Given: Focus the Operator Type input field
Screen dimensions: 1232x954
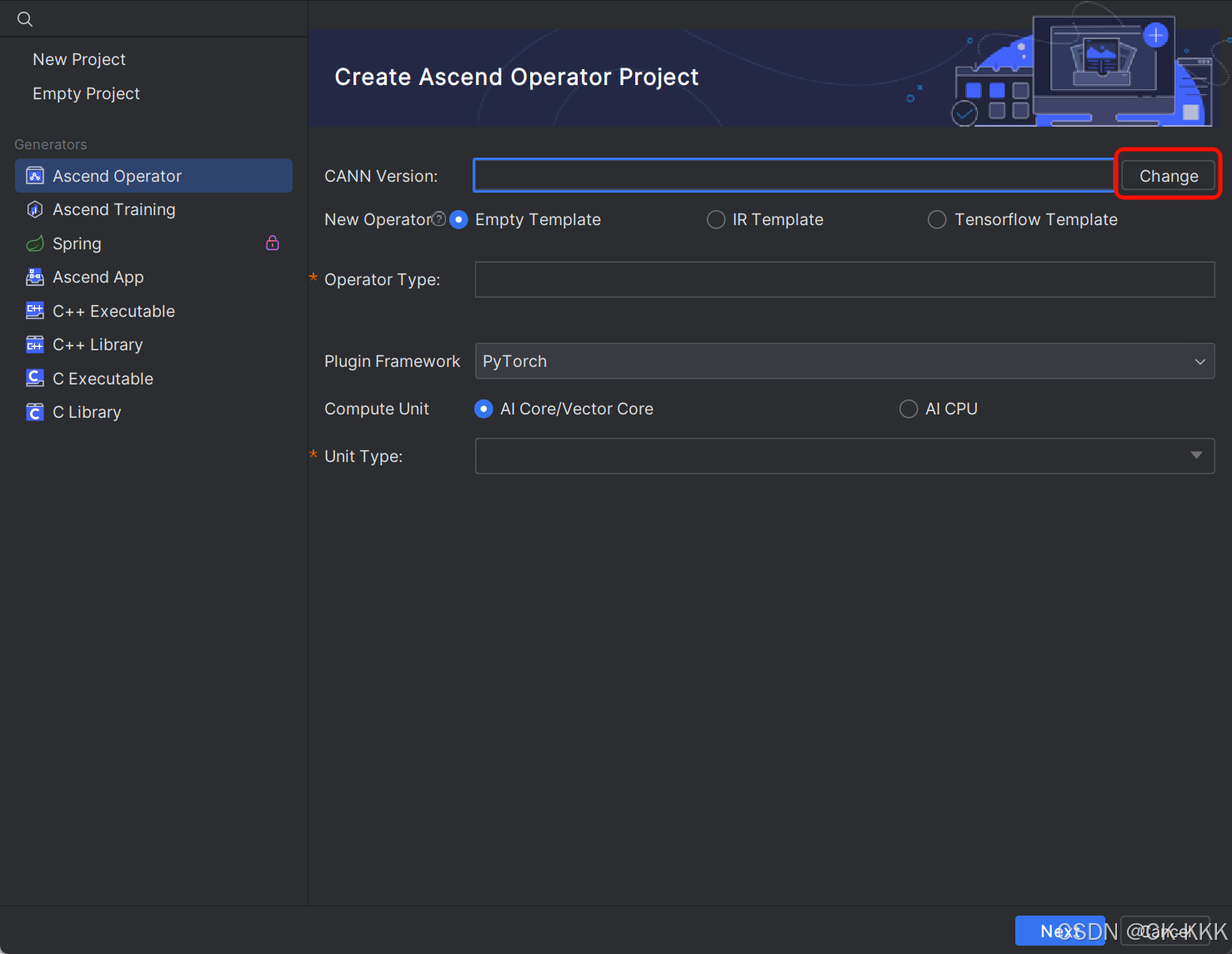Looking at the screenshot, I should (844, 279).
